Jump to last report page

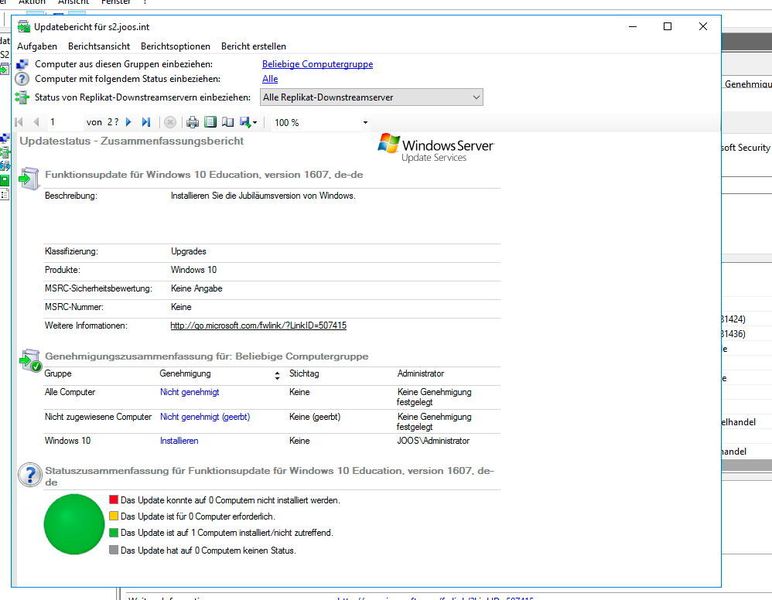point(146,122)
